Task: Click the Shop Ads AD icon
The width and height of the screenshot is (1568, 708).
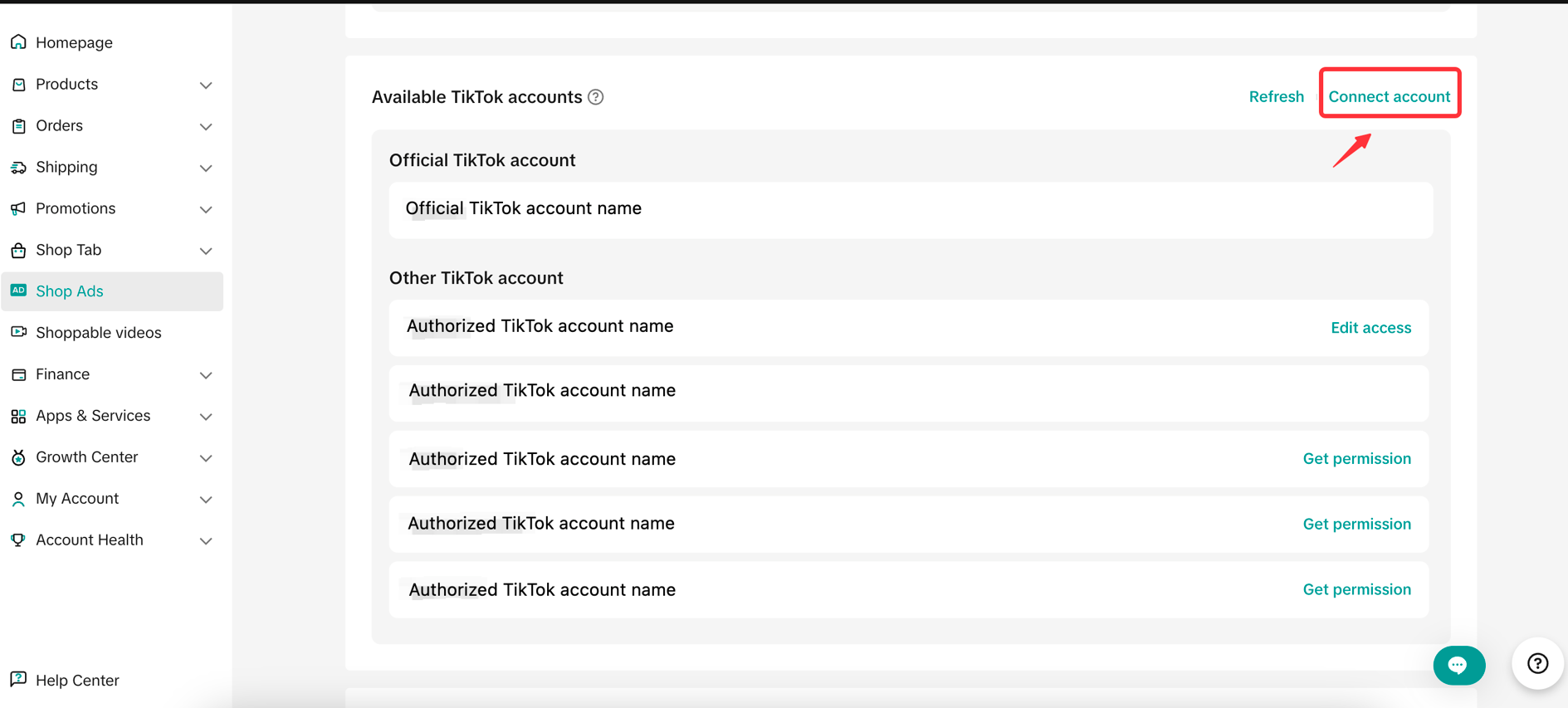Action: pyautogui.click(x=18, y=291)
